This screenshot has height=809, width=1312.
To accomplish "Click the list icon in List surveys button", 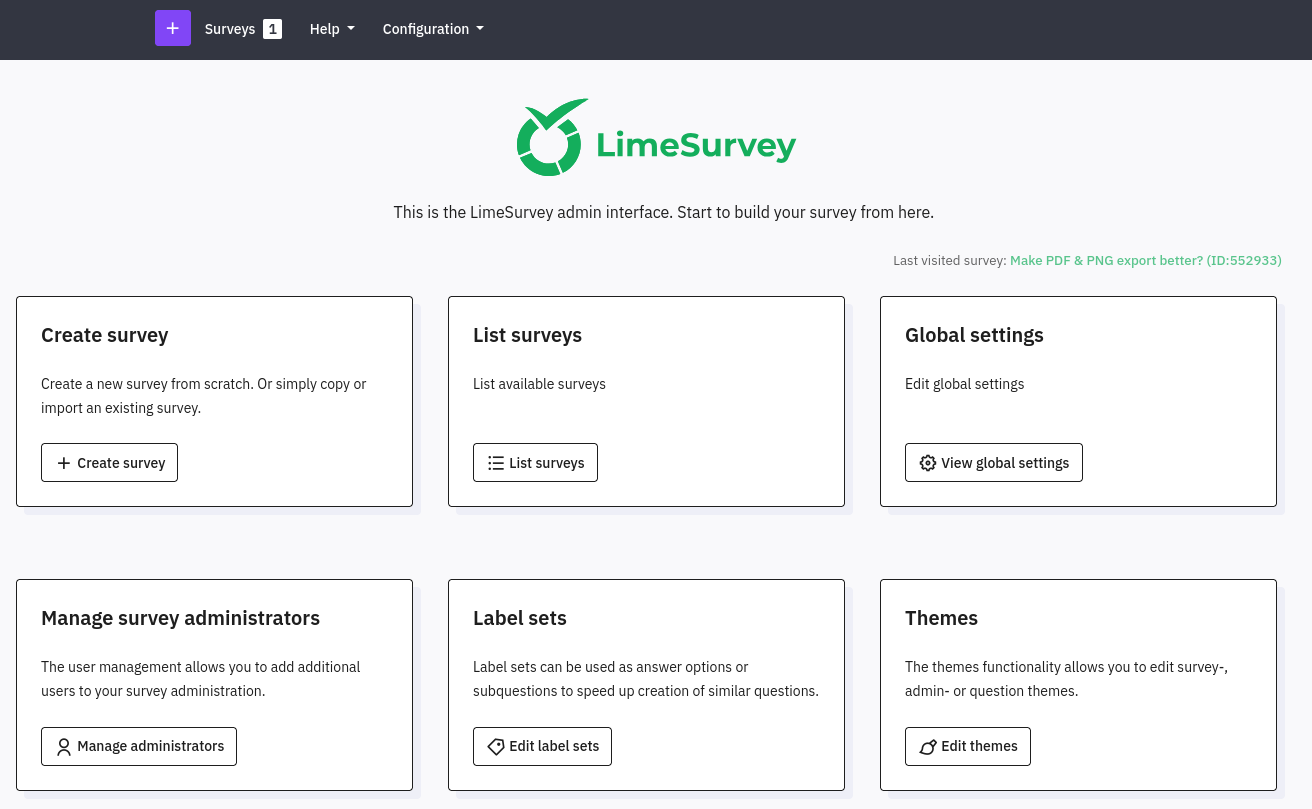I will pyautogui.click(x=496, y=463).
